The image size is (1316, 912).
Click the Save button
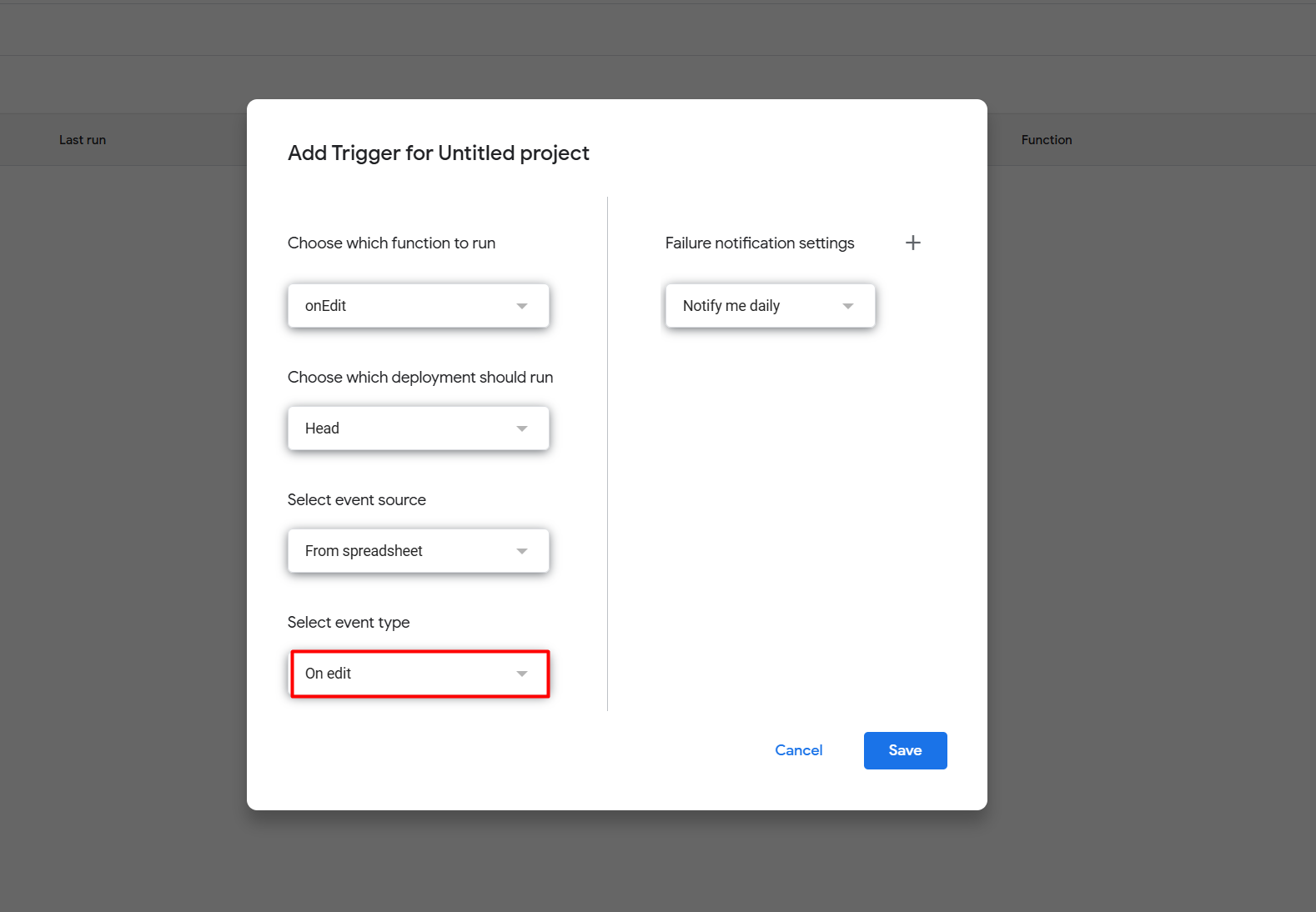coord(905,750)
